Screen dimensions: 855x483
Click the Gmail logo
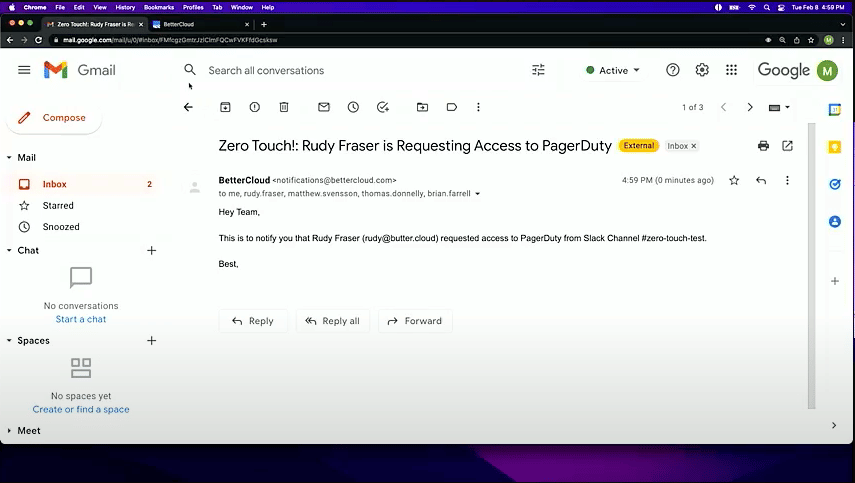pos(80,70)
